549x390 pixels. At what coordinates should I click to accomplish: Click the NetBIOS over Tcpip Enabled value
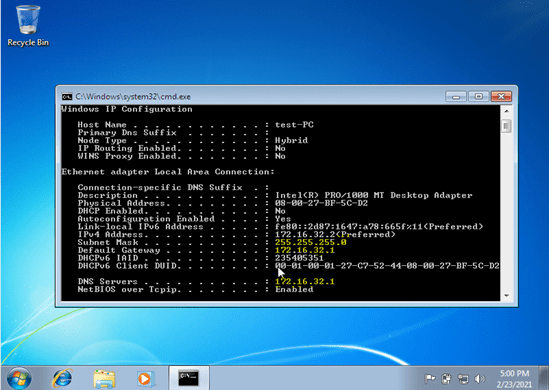coord(294,290)
